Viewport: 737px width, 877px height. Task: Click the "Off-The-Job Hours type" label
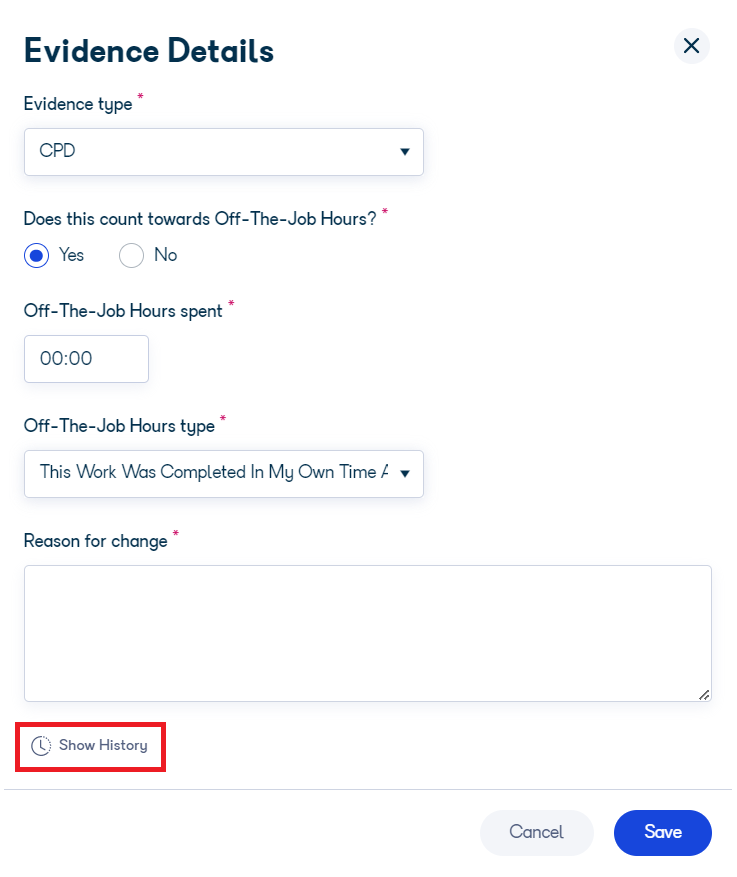[x=119, y=426]
